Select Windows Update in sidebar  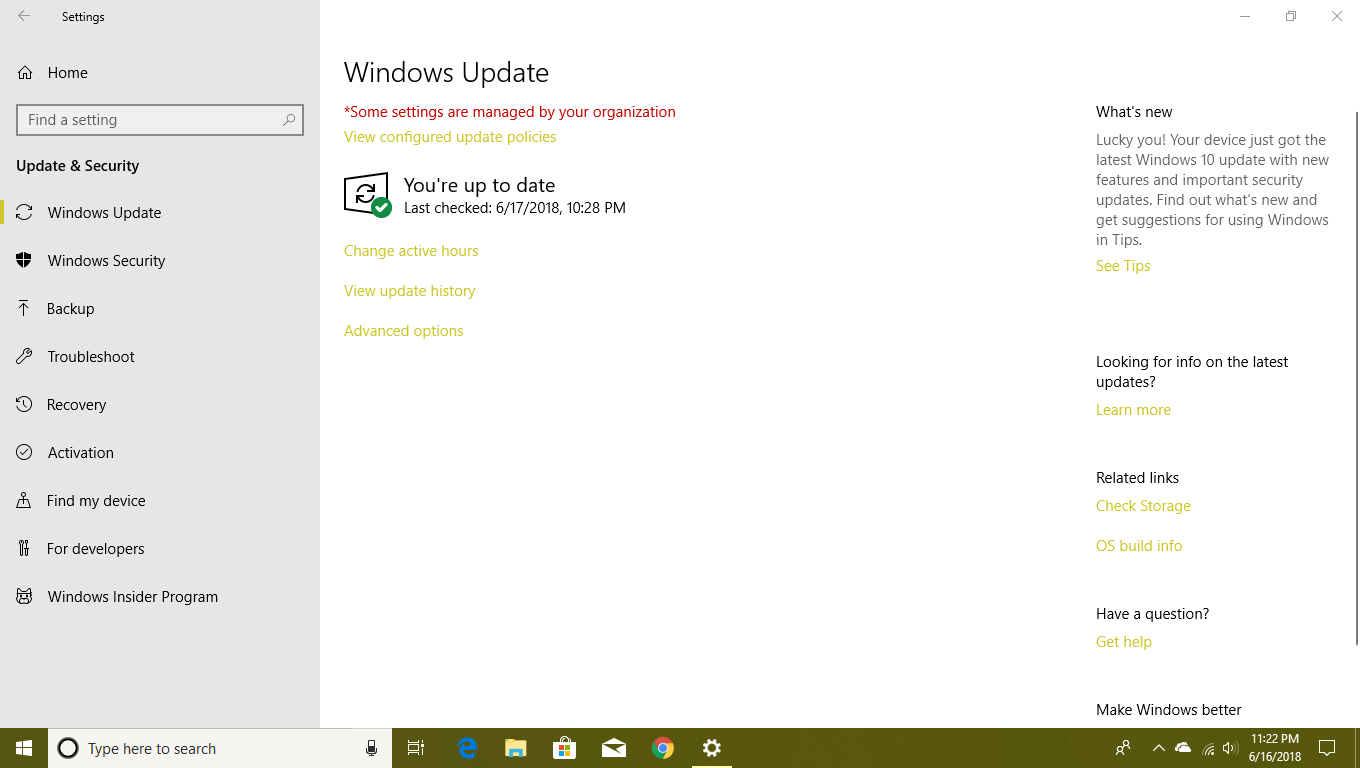tap(103, 212)
